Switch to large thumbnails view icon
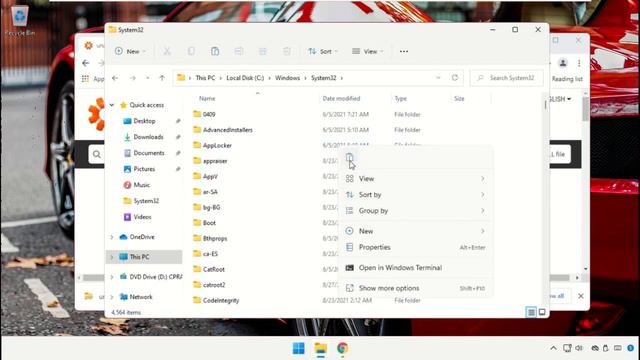This screenshot has height=360, width=640. tap(542, 312)
